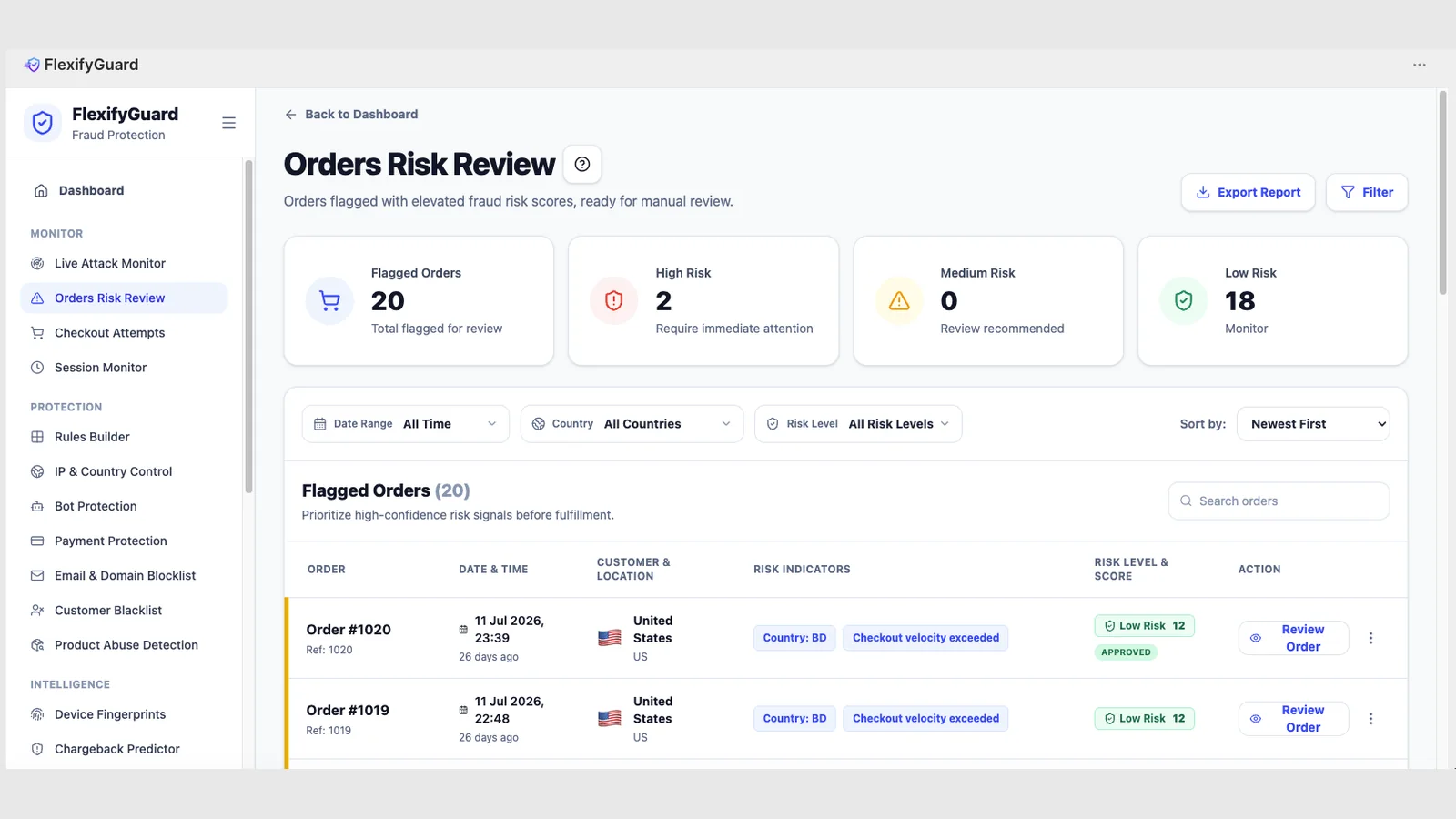Click the calendar icon next to 11 Jul 2026, 23:39
This screenshot has width=1456, height=819.
463,630
